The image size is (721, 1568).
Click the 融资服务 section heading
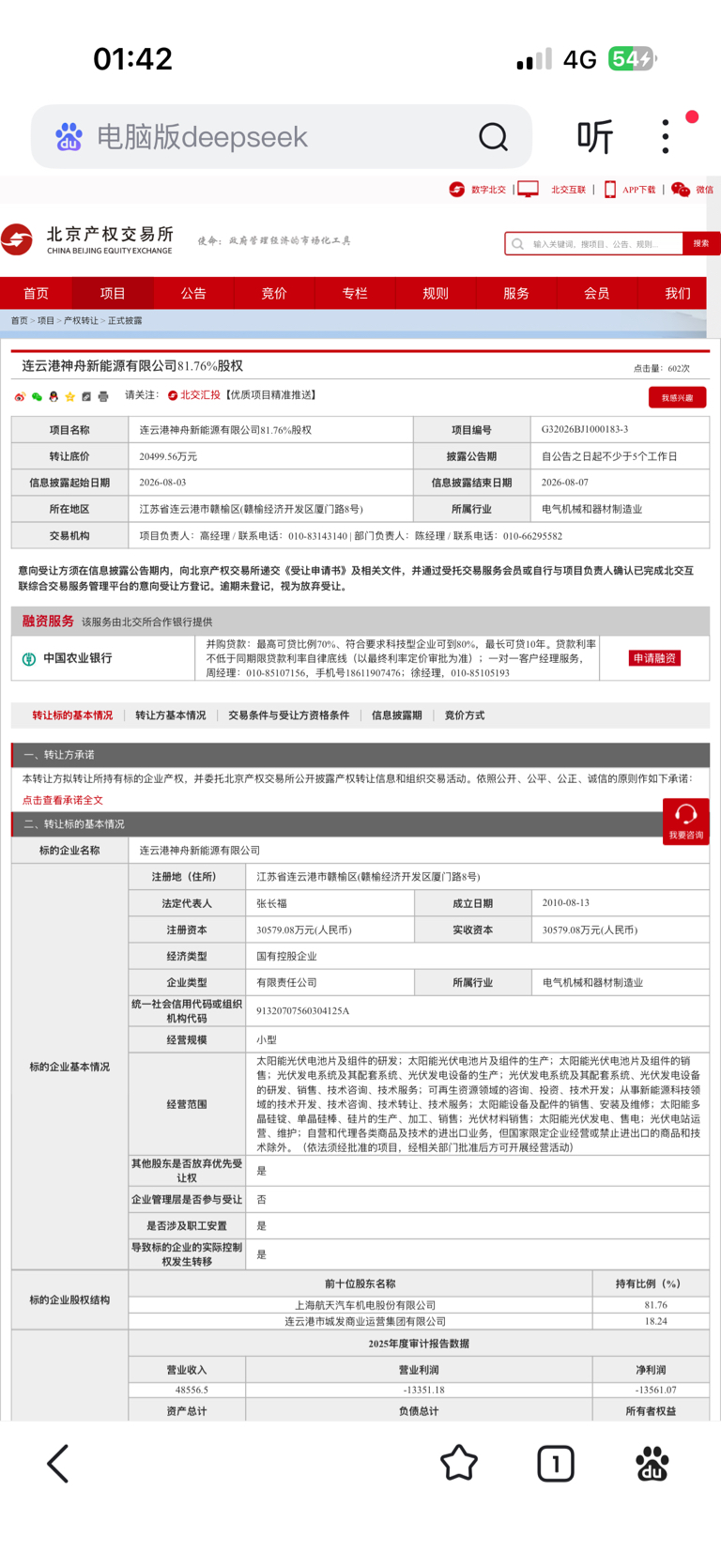48,622
